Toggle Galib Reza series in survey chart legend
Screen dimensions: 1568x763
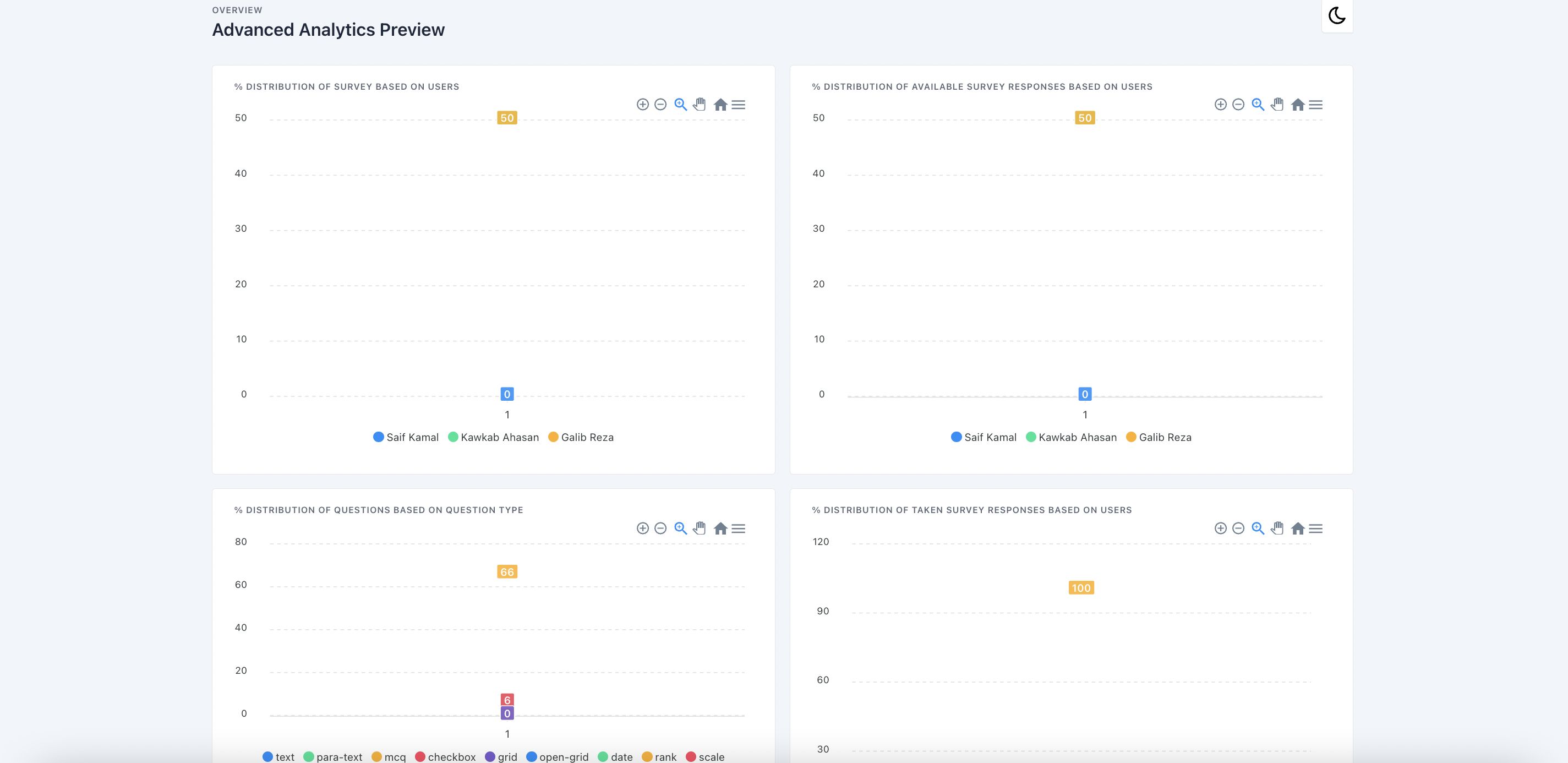[x=581, y=437]
